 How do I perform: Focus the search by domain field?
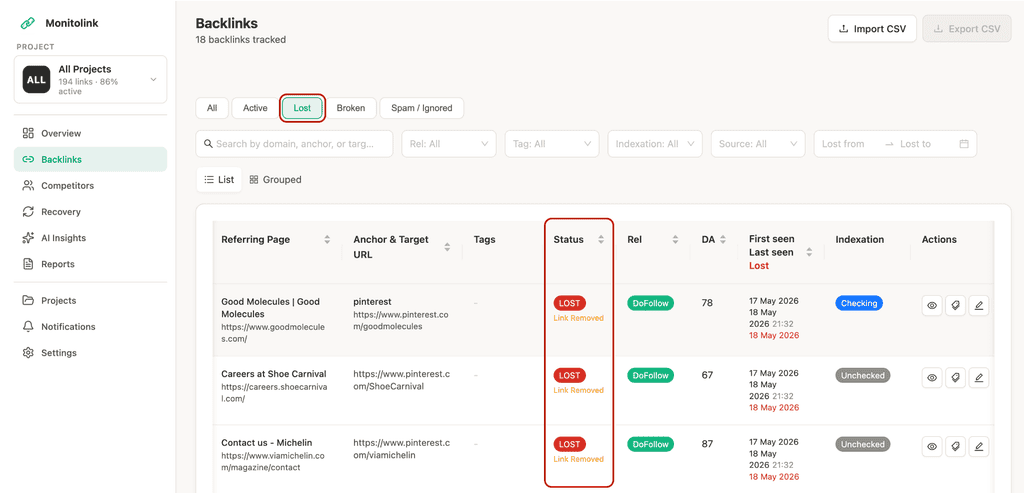(295, 144)
